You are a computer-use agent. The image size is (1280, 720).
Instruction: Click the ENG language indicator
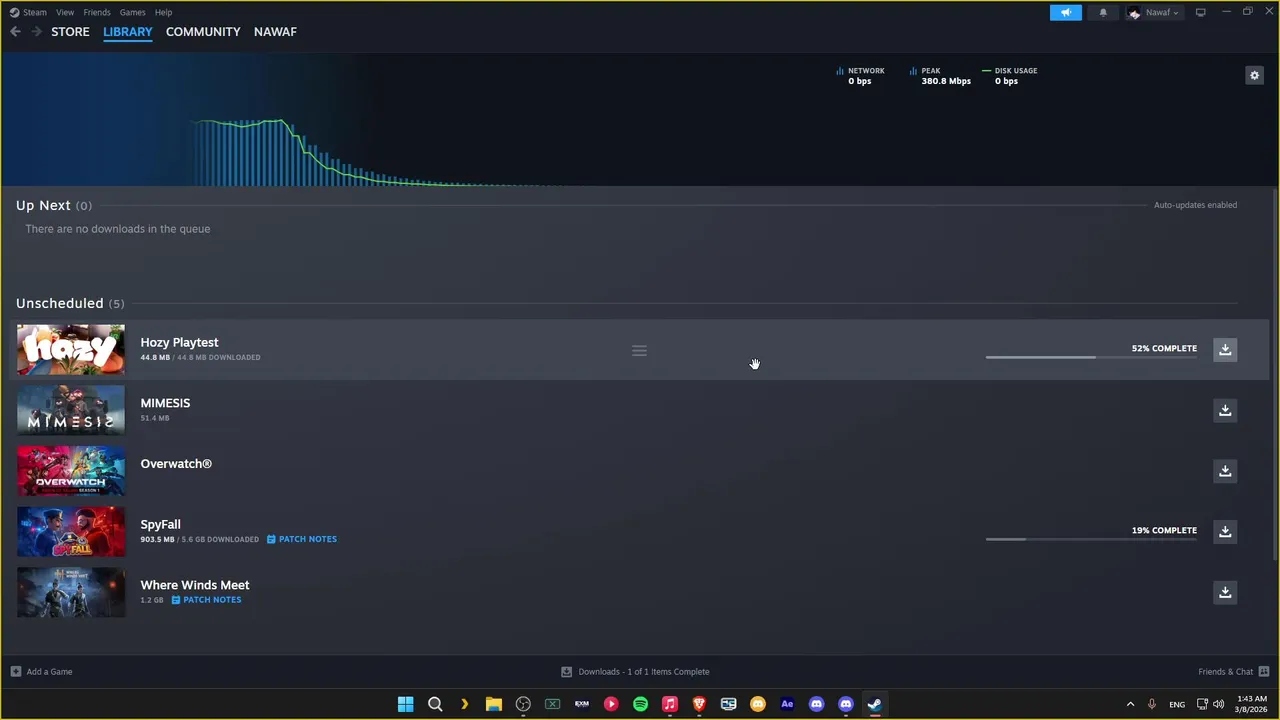coord(1177,704)
